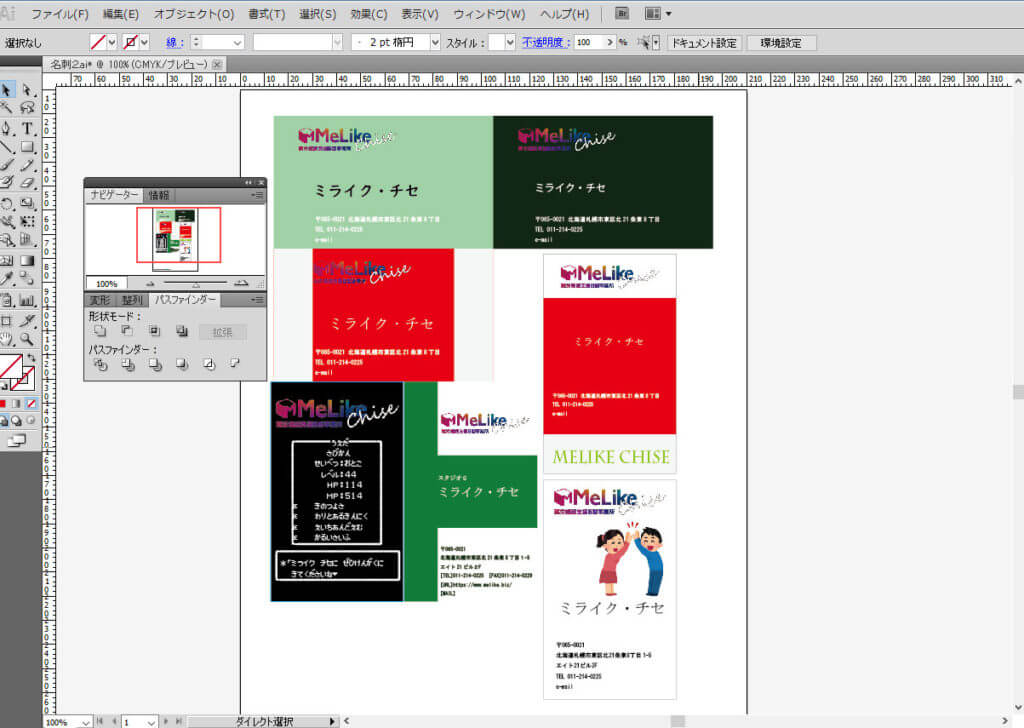Swap fill and stroke arrows icon
This screenshot has height=728, width=1024.
31,358
